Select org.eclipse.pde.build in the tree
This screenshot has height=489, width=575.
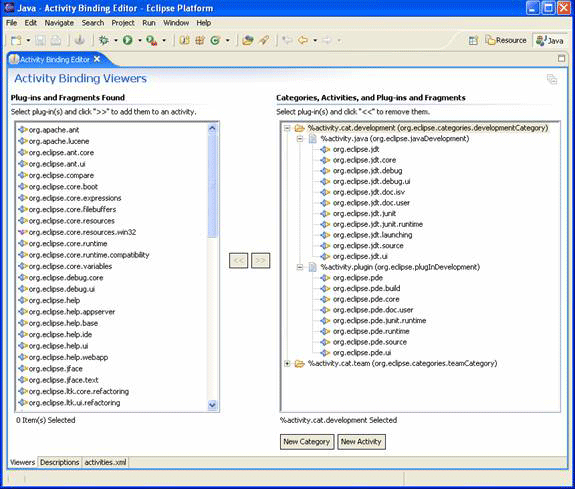[x=366, y=289]
